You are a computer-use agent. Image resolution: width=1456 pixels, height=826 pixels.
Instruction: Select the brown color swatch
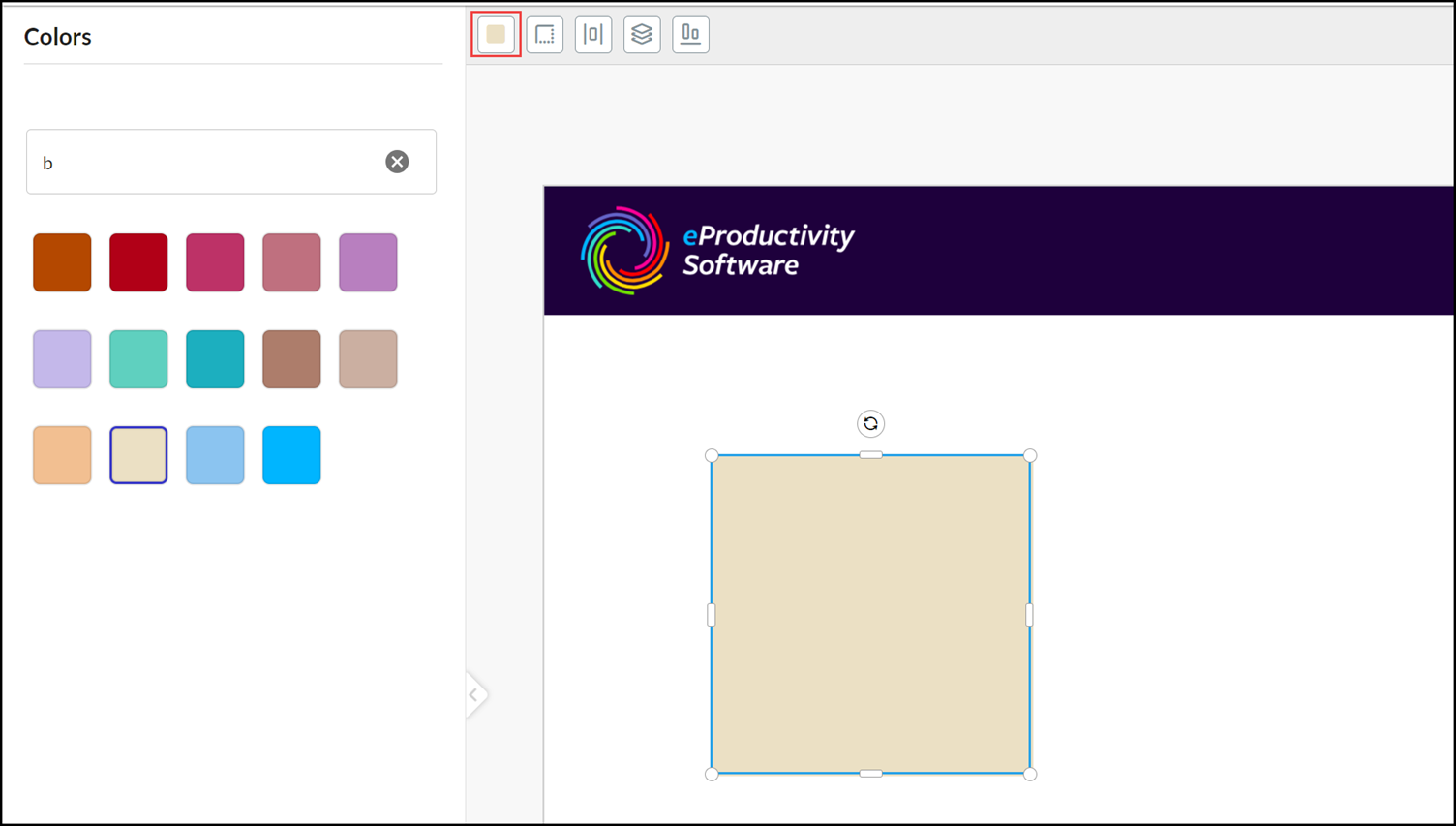pos(291,359)
